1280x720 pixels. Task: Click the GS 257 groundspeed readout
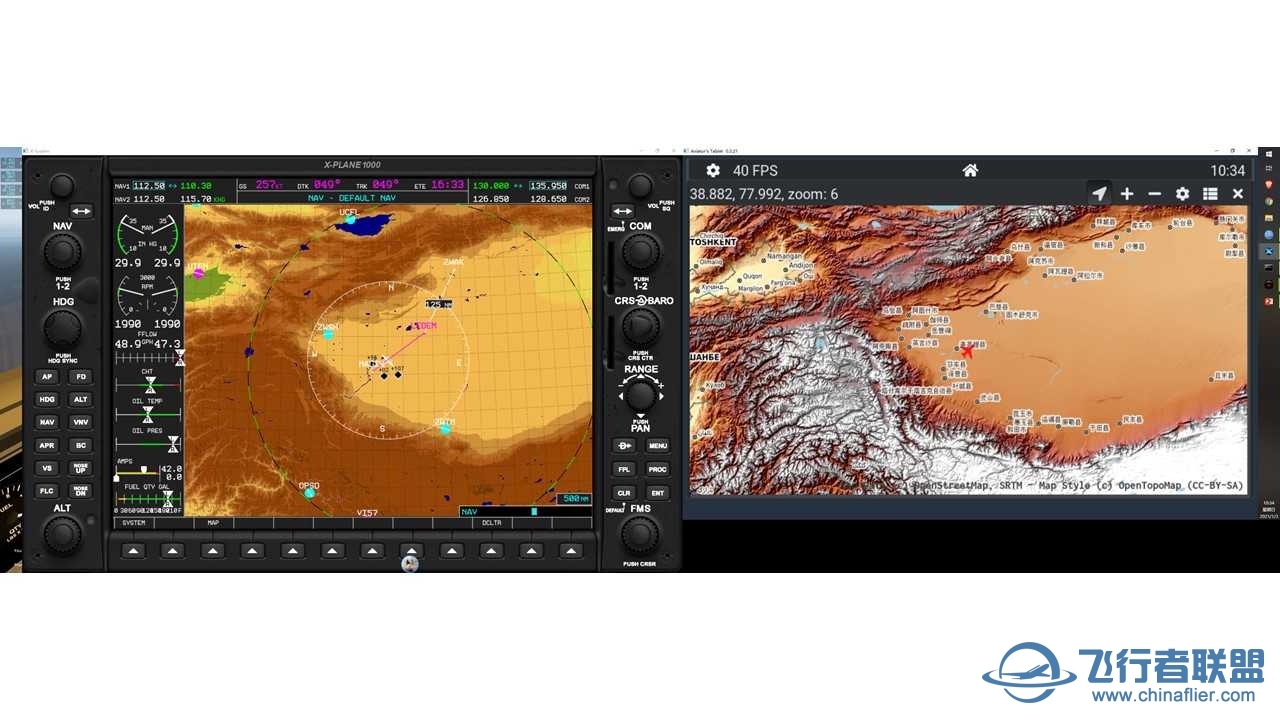point(263,185)
